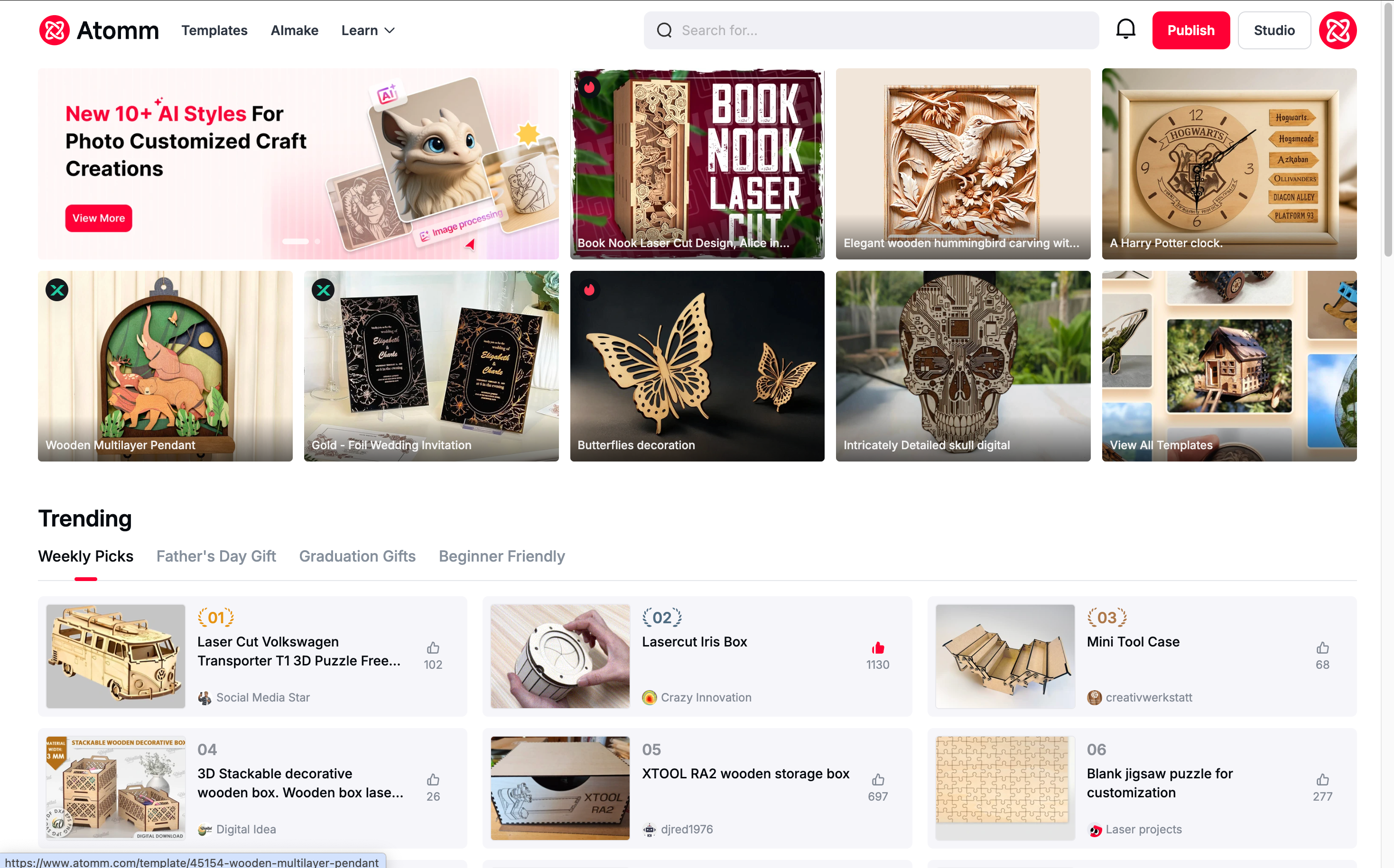Screen dimensions: 1394x868
Task: Open the Templates menu item
Action: tap(214, 30)
